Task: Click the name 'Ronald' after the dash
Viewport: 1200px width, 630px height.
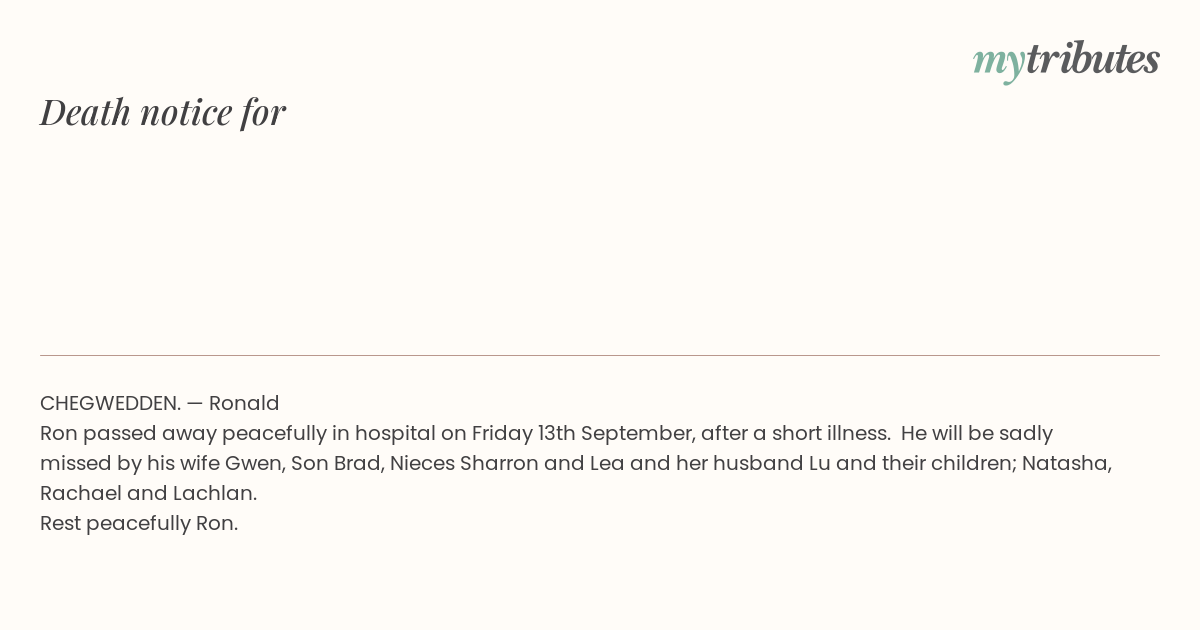Action: (244, 403)
